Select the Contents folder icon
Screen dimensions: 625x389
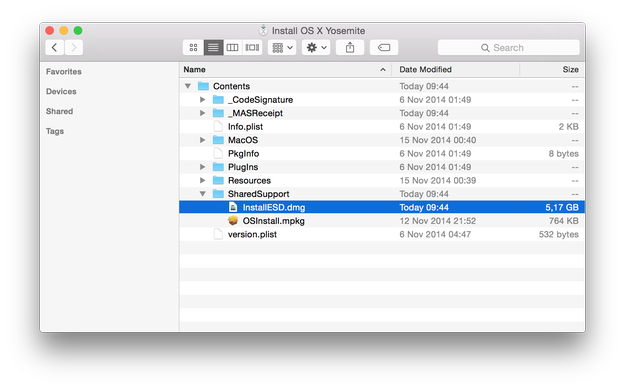tap(203, 86)
